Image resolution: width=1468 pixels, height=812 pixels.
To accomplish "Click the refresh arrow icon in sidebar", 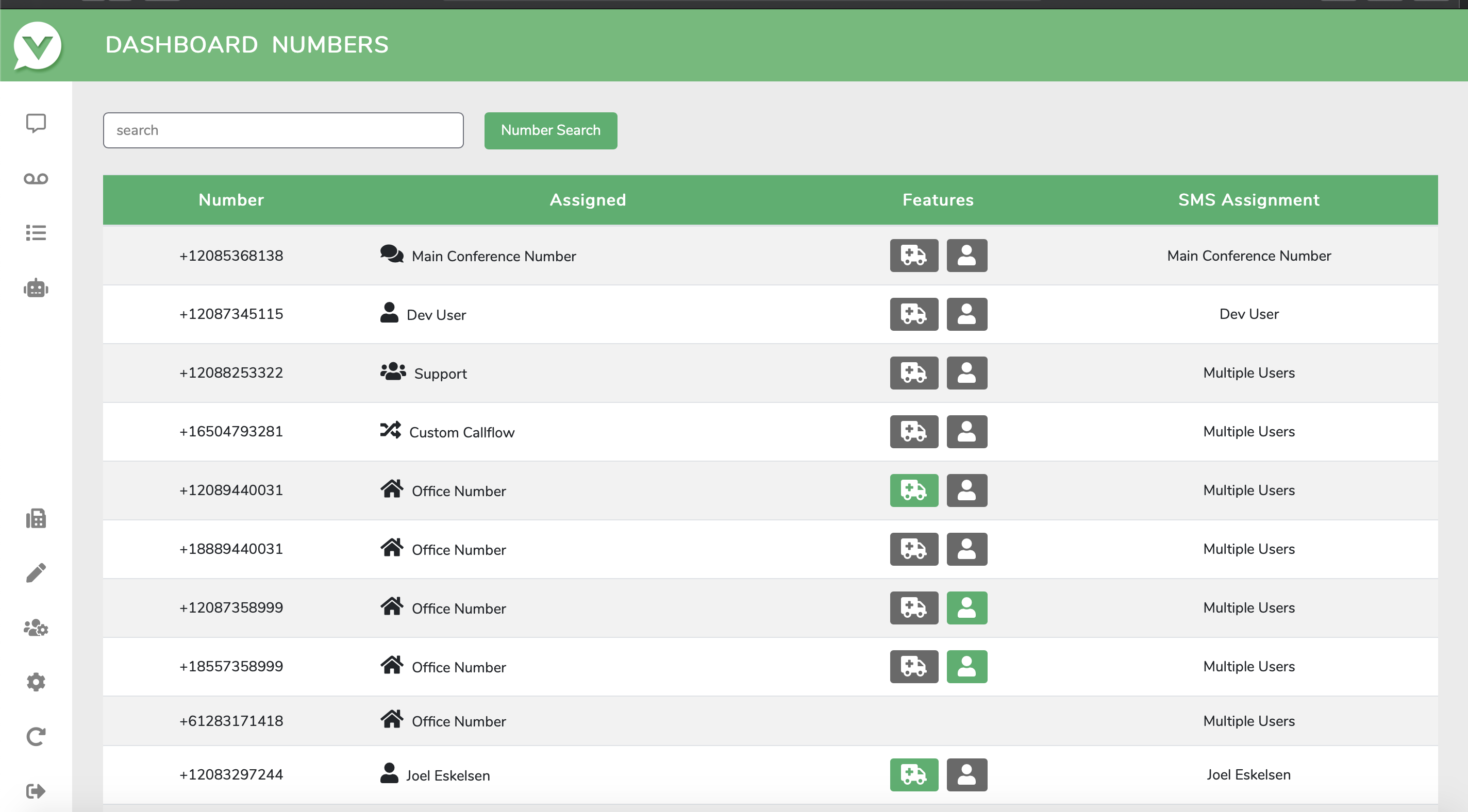I will click(36, 736).
